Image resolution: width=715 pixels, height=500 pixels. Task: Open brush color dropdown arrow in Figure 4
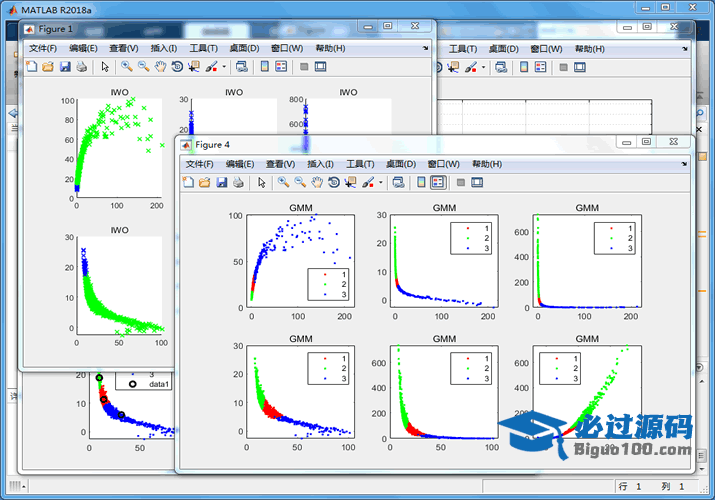point(381,183)
